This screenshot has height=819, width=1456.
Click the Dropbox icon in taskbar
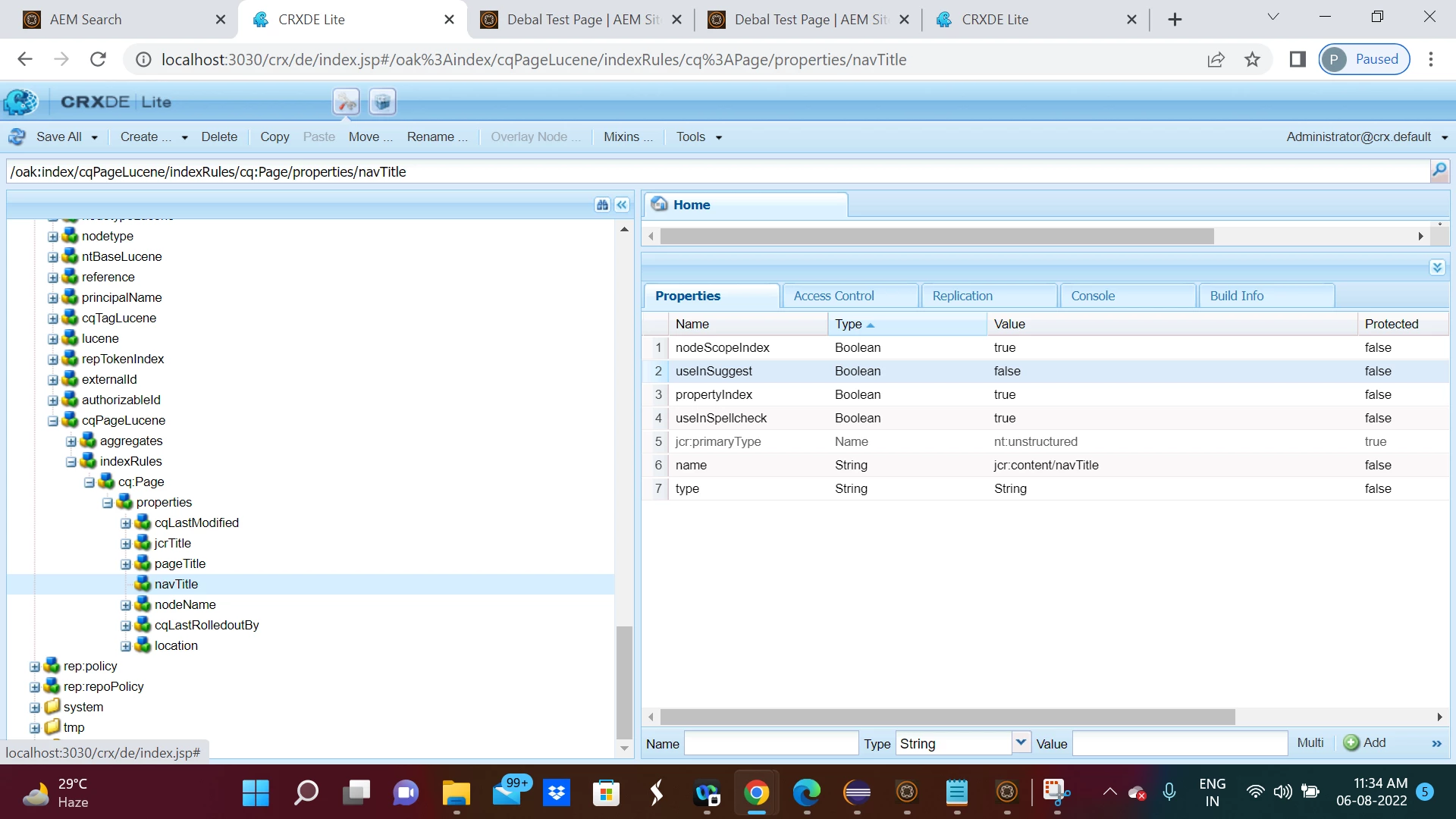[557, 793]
